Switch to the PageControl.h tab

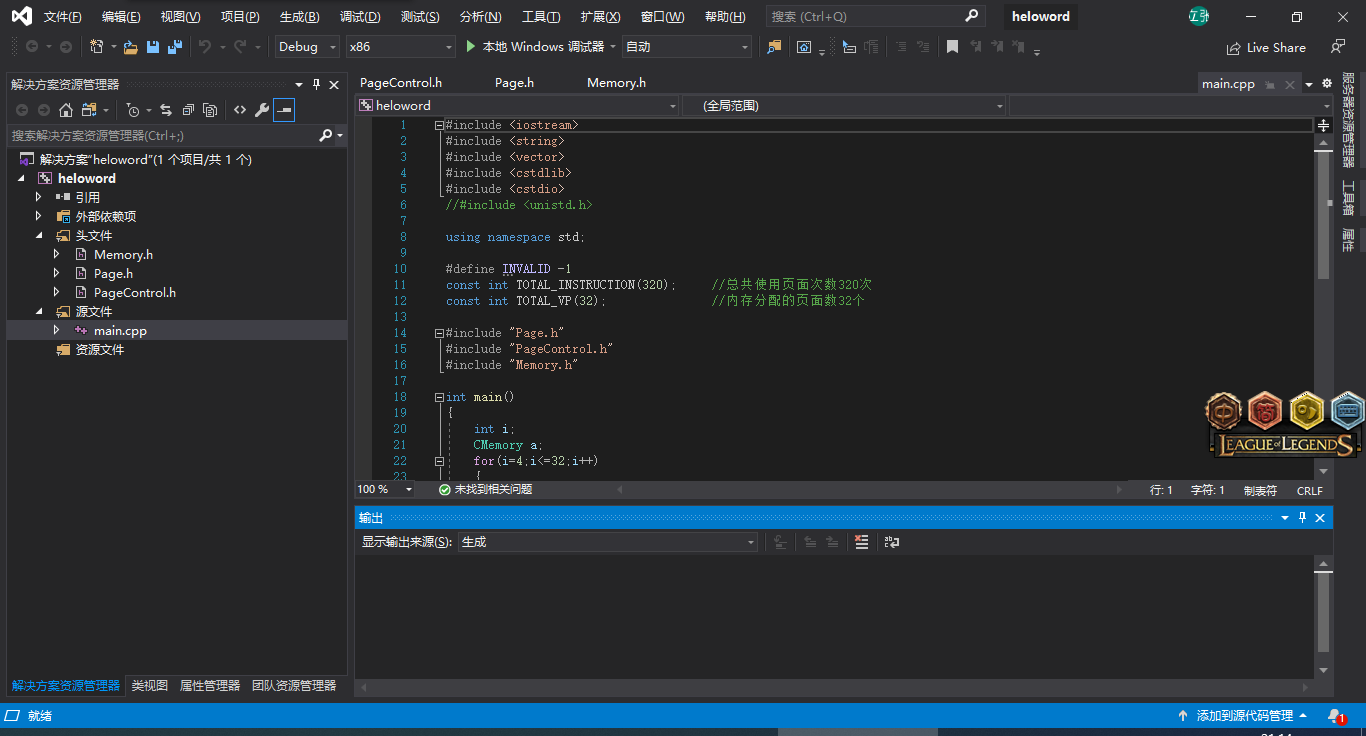pos(401,83)
